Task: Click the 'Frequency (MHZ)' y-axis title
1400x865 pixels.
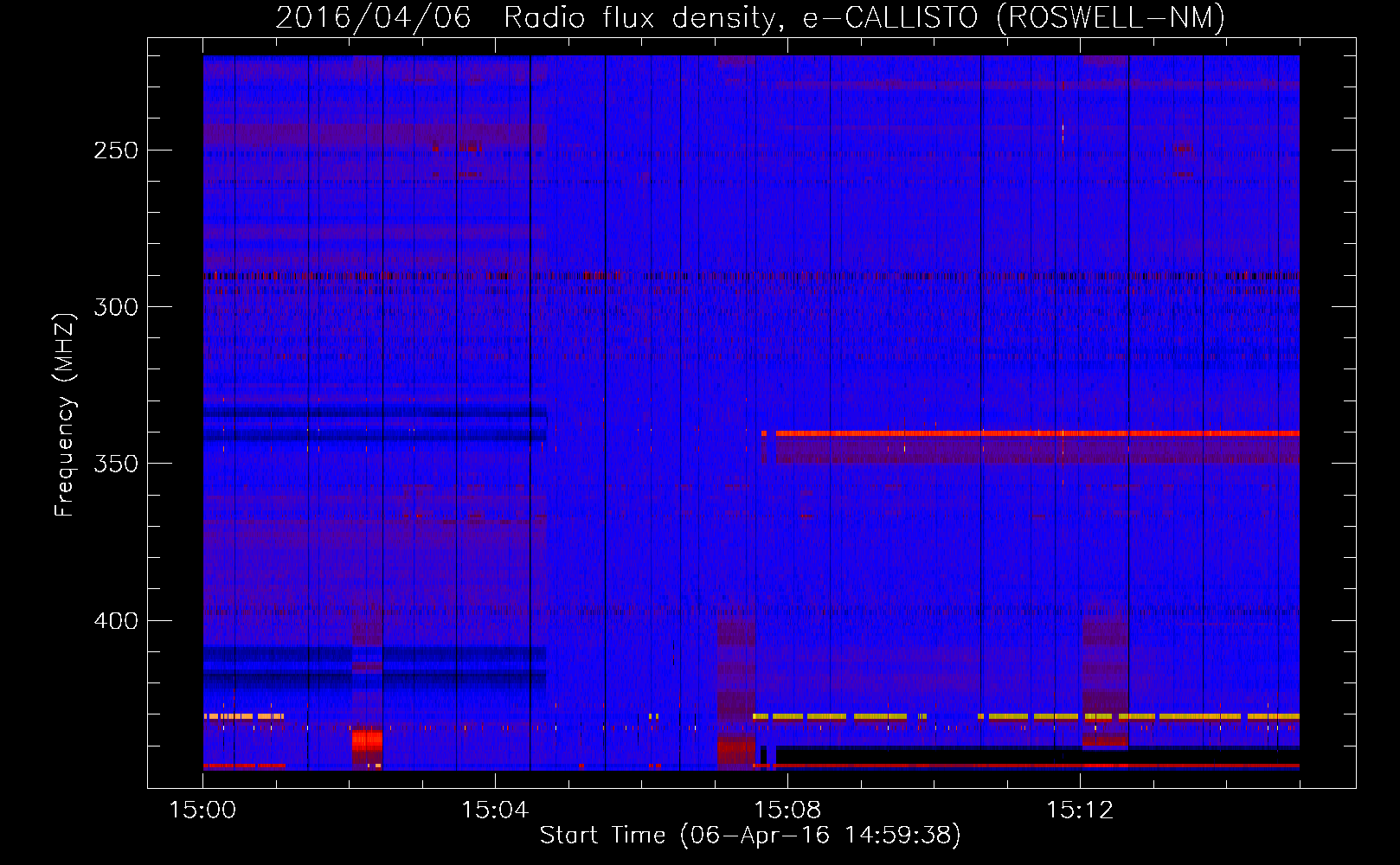Action: (x=65, y=415)
